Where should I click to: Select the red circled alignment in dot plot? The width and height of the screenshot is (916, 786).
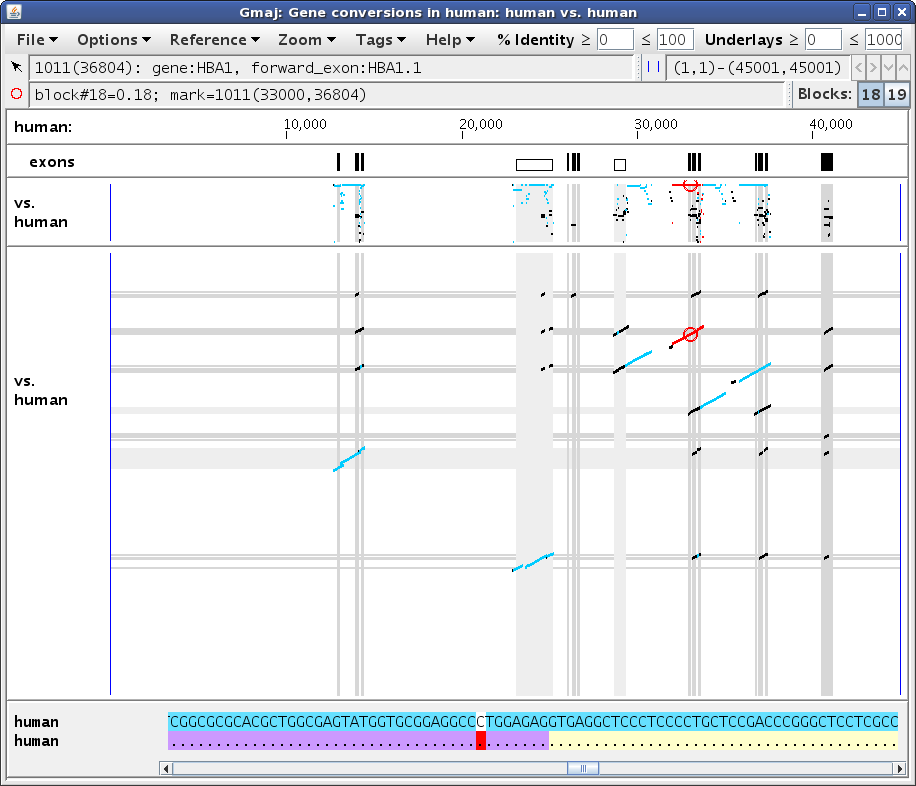tap(691, 334)
